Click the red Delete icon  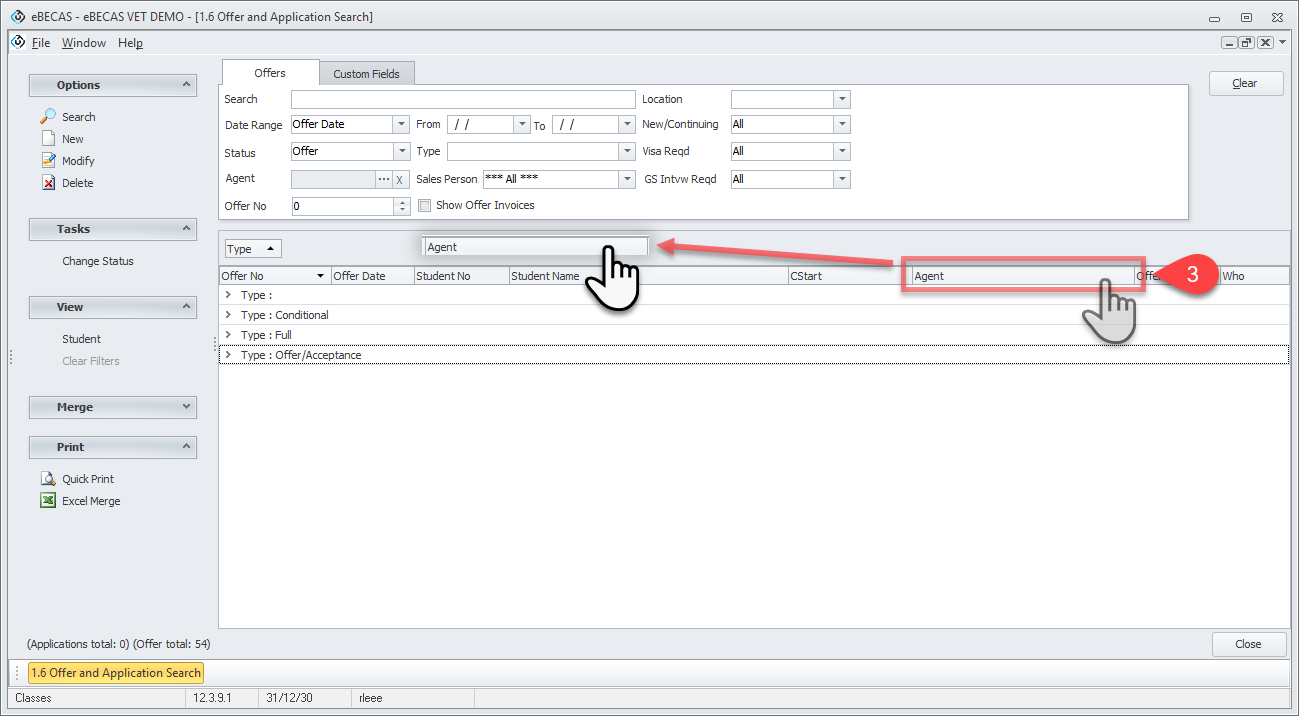47,183
